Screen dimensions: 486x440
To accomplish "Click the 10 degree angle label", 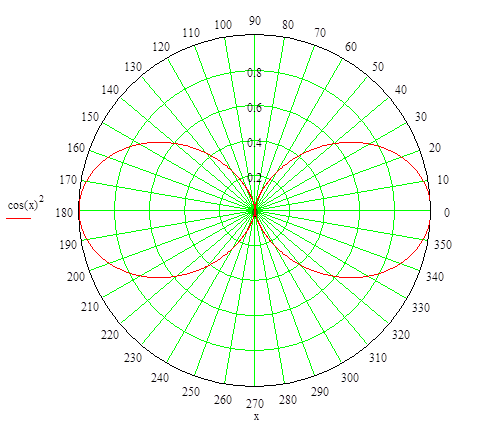I will [443, 180].
